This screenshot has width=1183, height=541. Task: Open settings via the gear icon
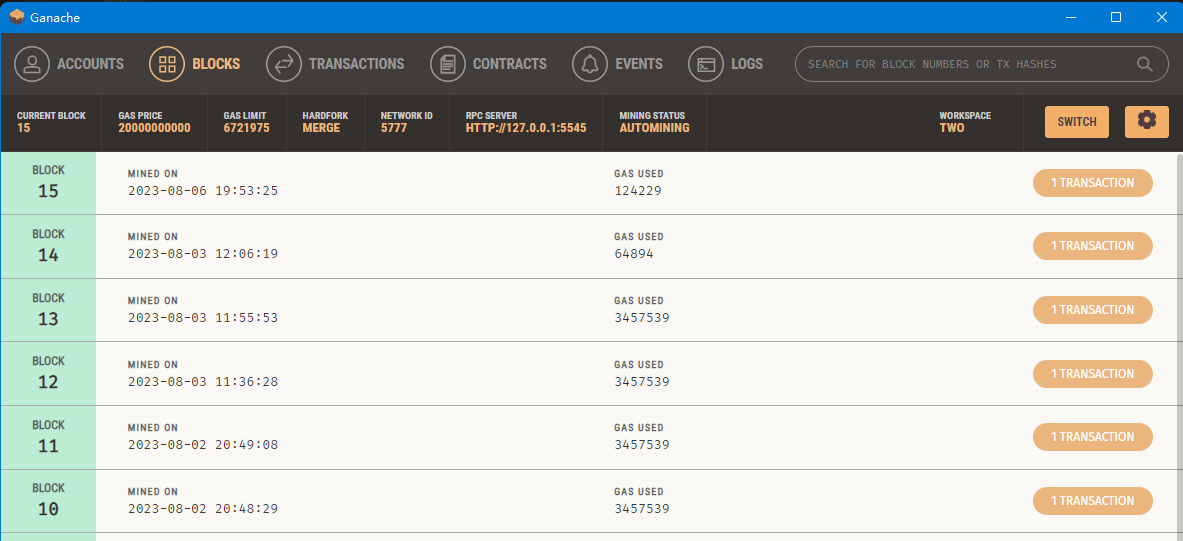coord(1147,121)
